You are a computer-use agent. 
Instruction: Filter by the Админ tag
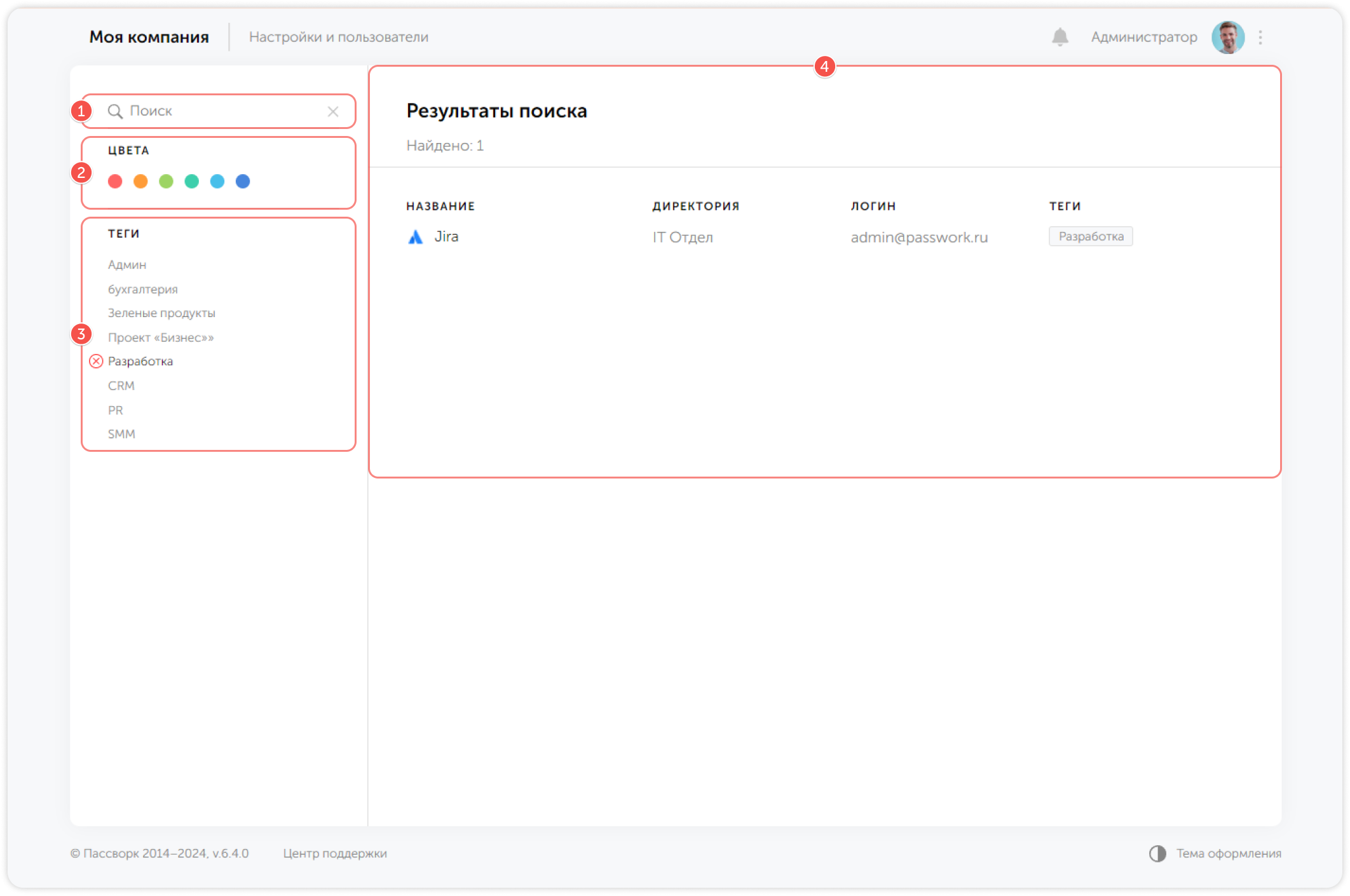click(x=127, y=264)
